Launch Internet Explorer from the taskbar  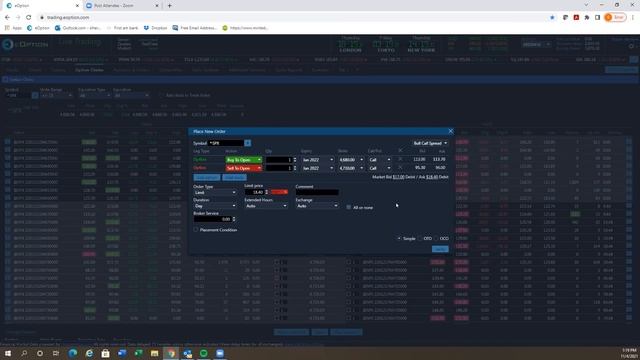(89, 353)
